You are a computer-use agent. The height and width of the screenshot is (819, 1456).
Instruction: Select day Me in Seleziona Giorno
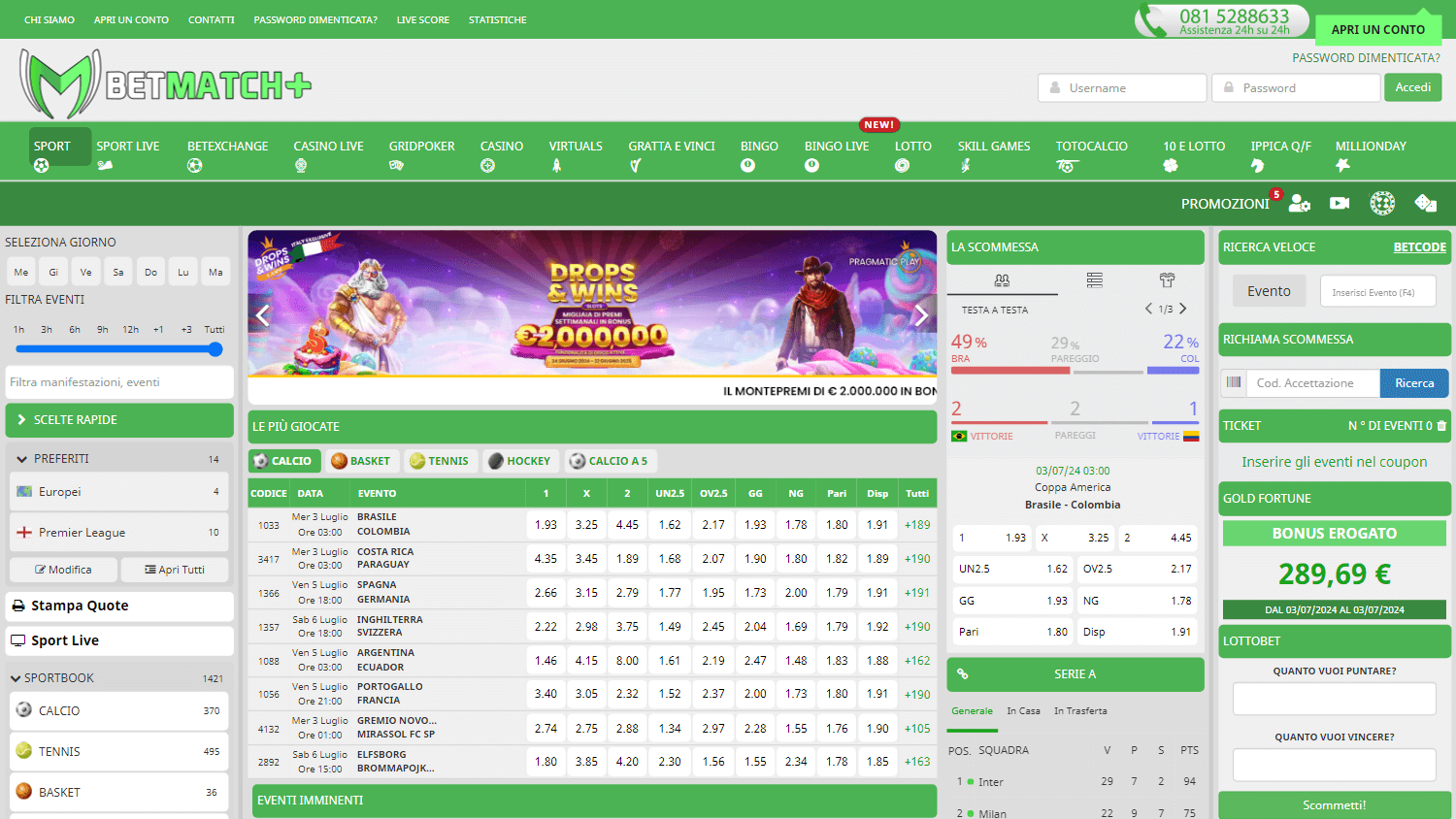(x=20, y=272)
